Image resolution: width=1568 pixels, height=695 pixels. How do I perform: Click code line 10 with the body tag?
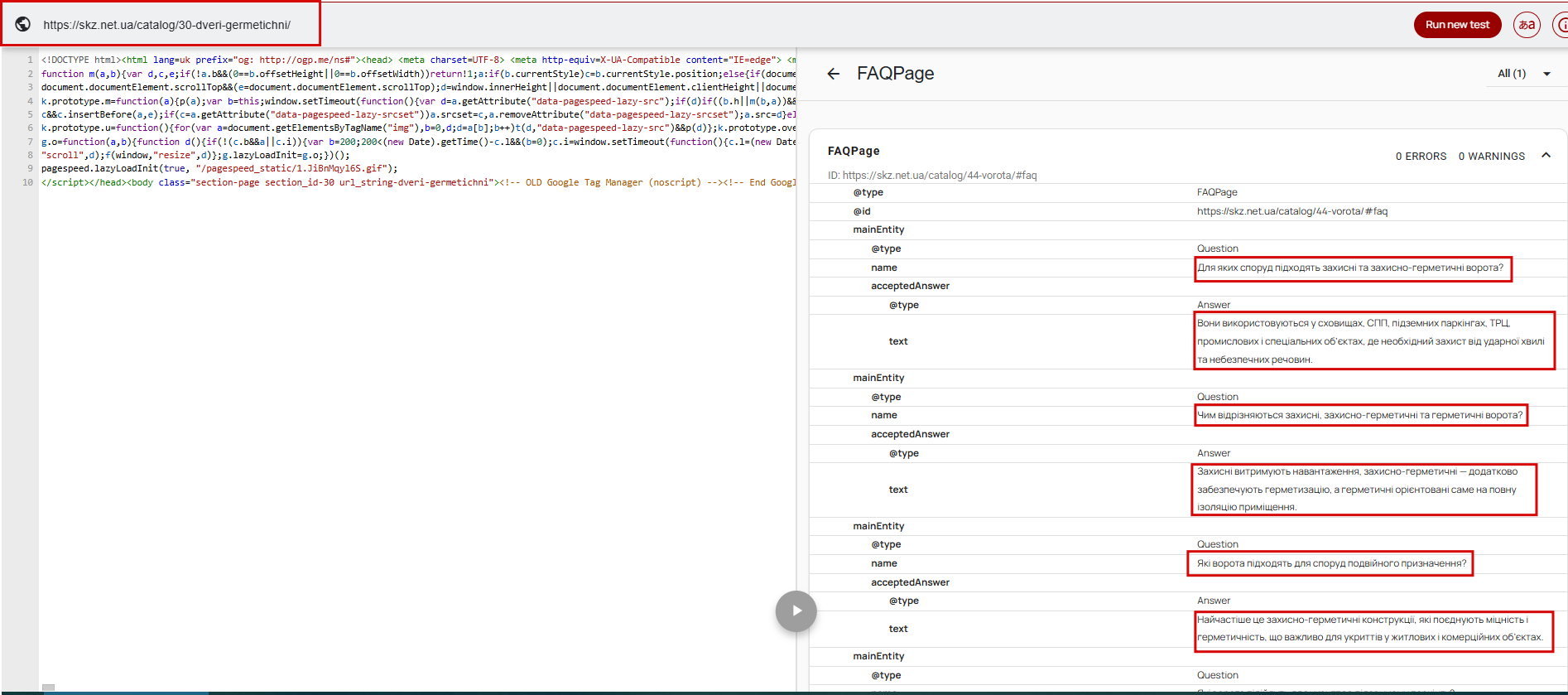(x=418, y=182)
